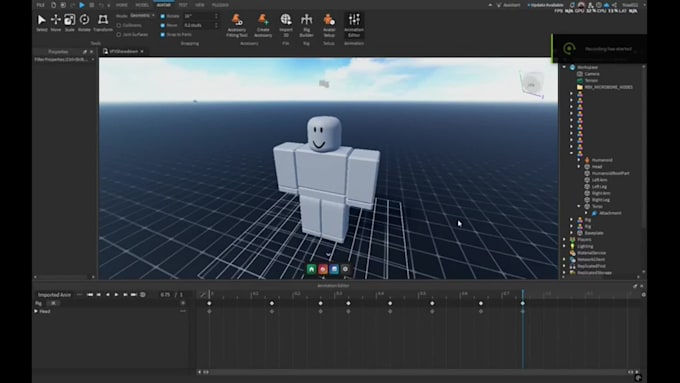The width and height of the screenshot is (680, 383).
Task: Toggle the IK button in the Animation Editor
Action: [53, 303]
